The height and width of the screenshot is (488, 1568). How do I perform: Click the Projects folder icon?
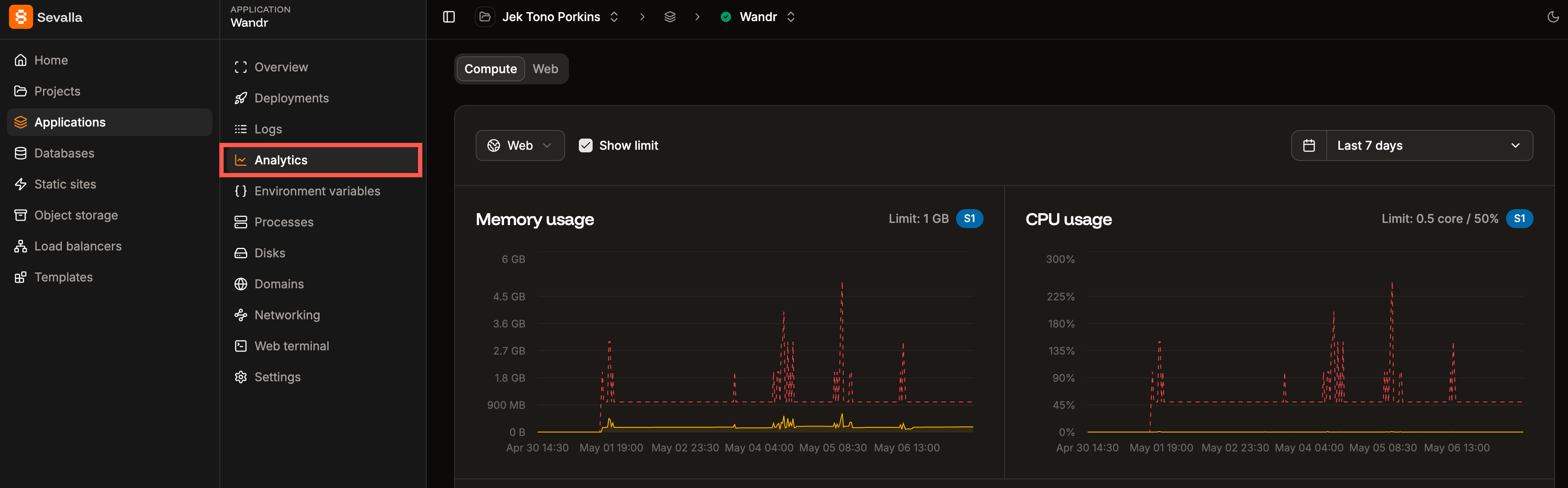tap(21, 91)
